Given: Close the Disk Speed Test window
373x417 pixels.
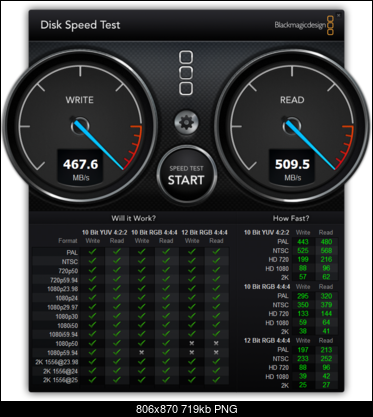Looking at the screenshot, I should coord(338,15).
